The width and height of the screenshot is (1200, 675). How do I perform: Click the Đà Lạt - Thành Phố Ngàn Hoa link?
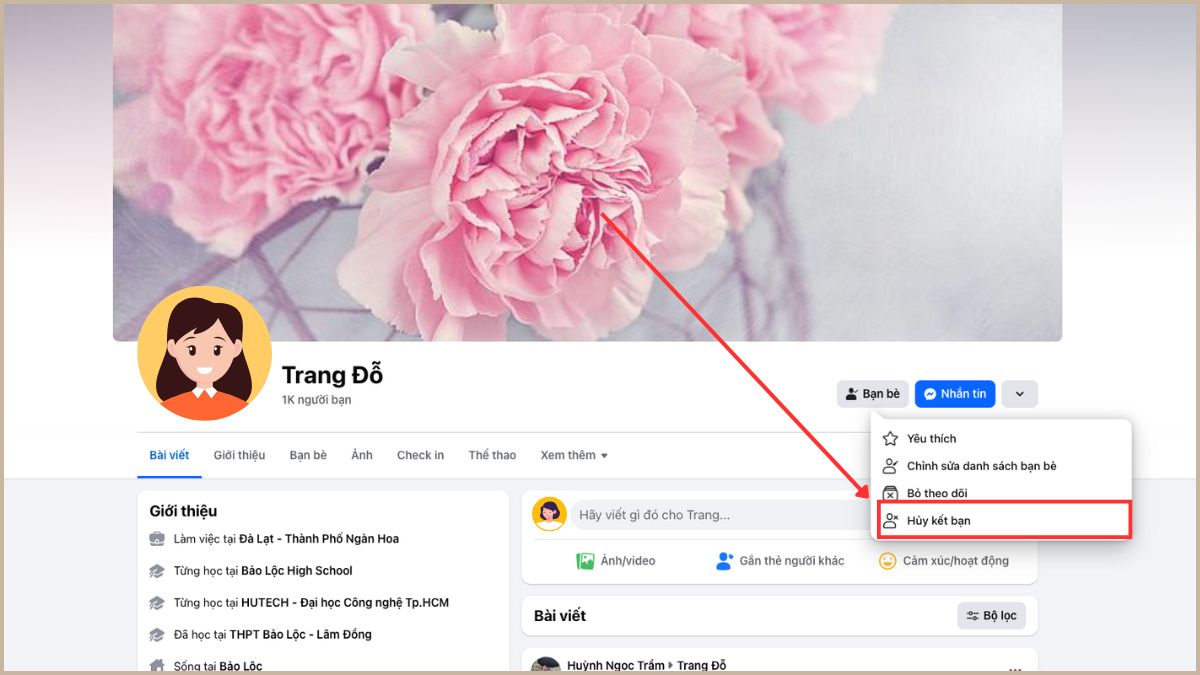click(x=319, y=539)
